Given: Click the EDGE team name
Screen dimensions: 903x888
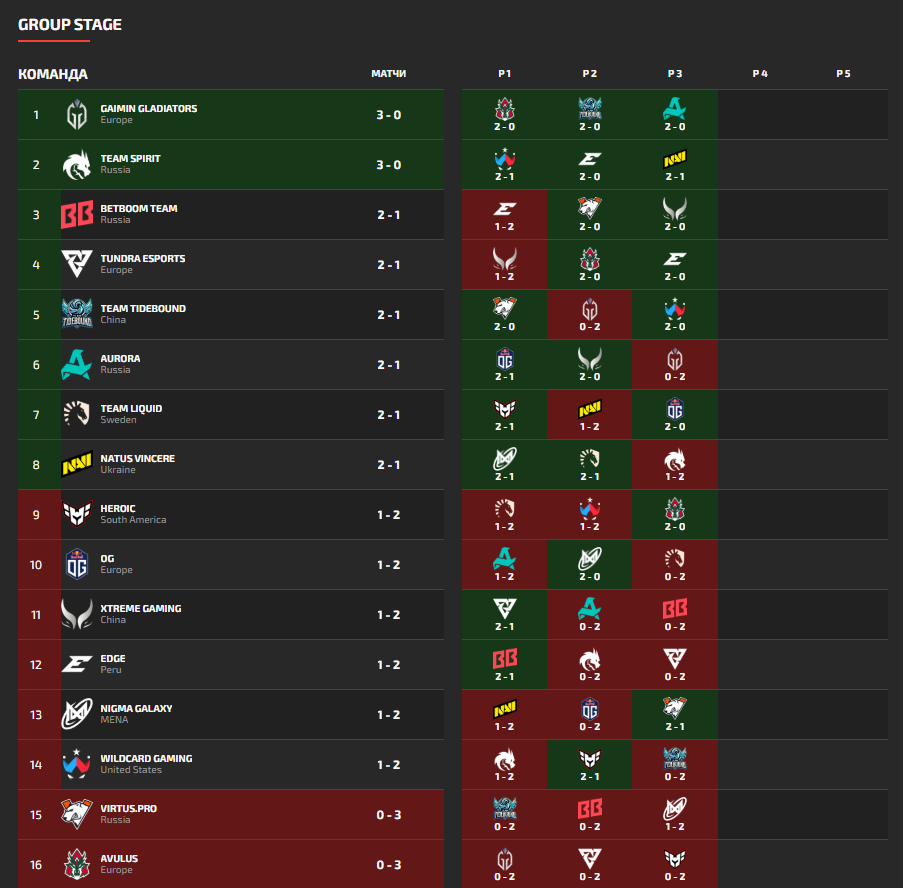Looking at the screenshot, I should [113, 659].
